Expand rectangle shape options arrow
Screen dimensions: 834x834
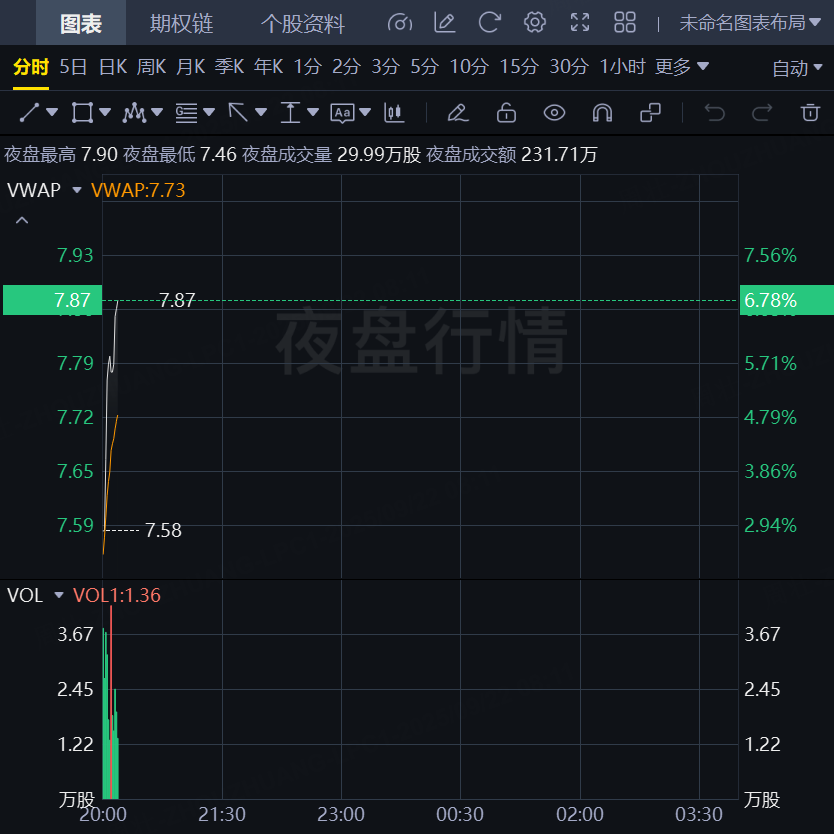coord(105,112)
